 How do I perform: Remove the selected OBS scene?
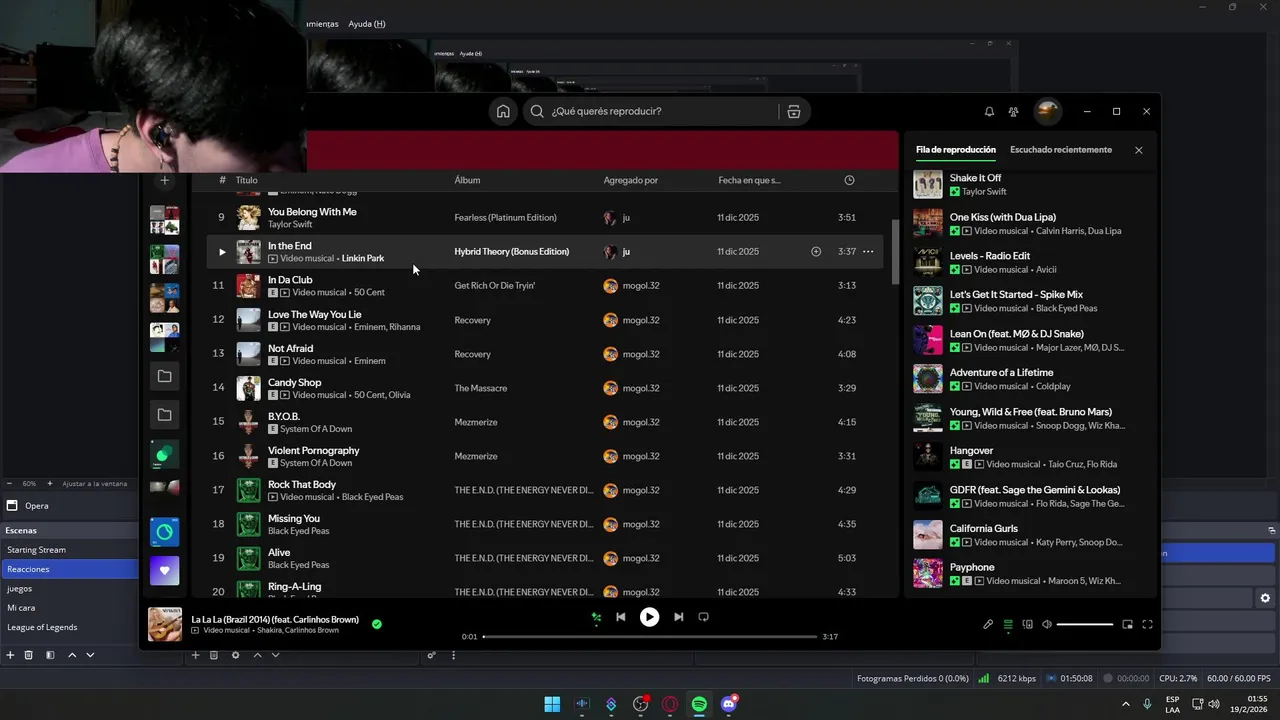(29, 655)
